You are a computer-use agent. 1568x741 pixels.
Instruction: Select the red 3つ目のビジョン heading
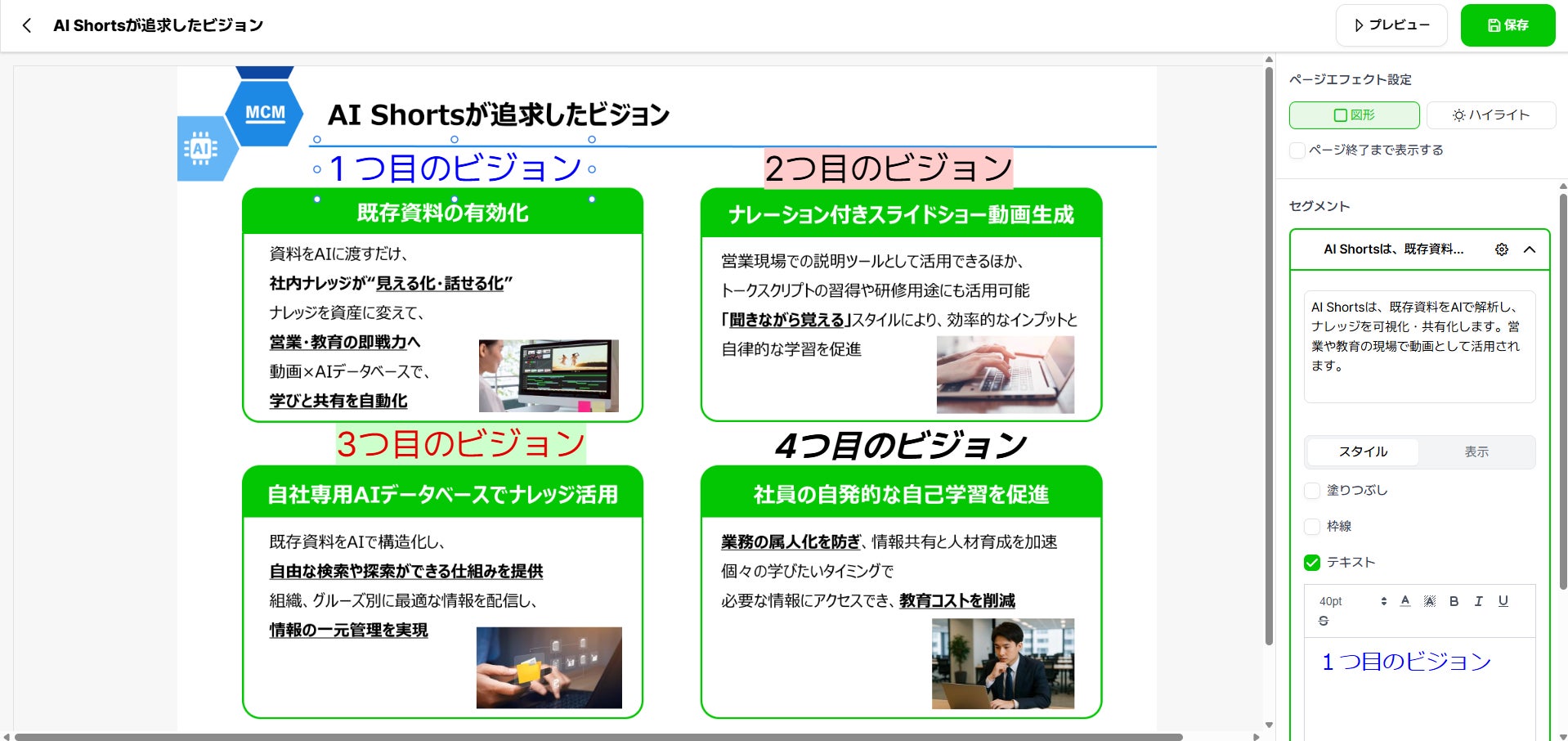[x=460, y=444]
